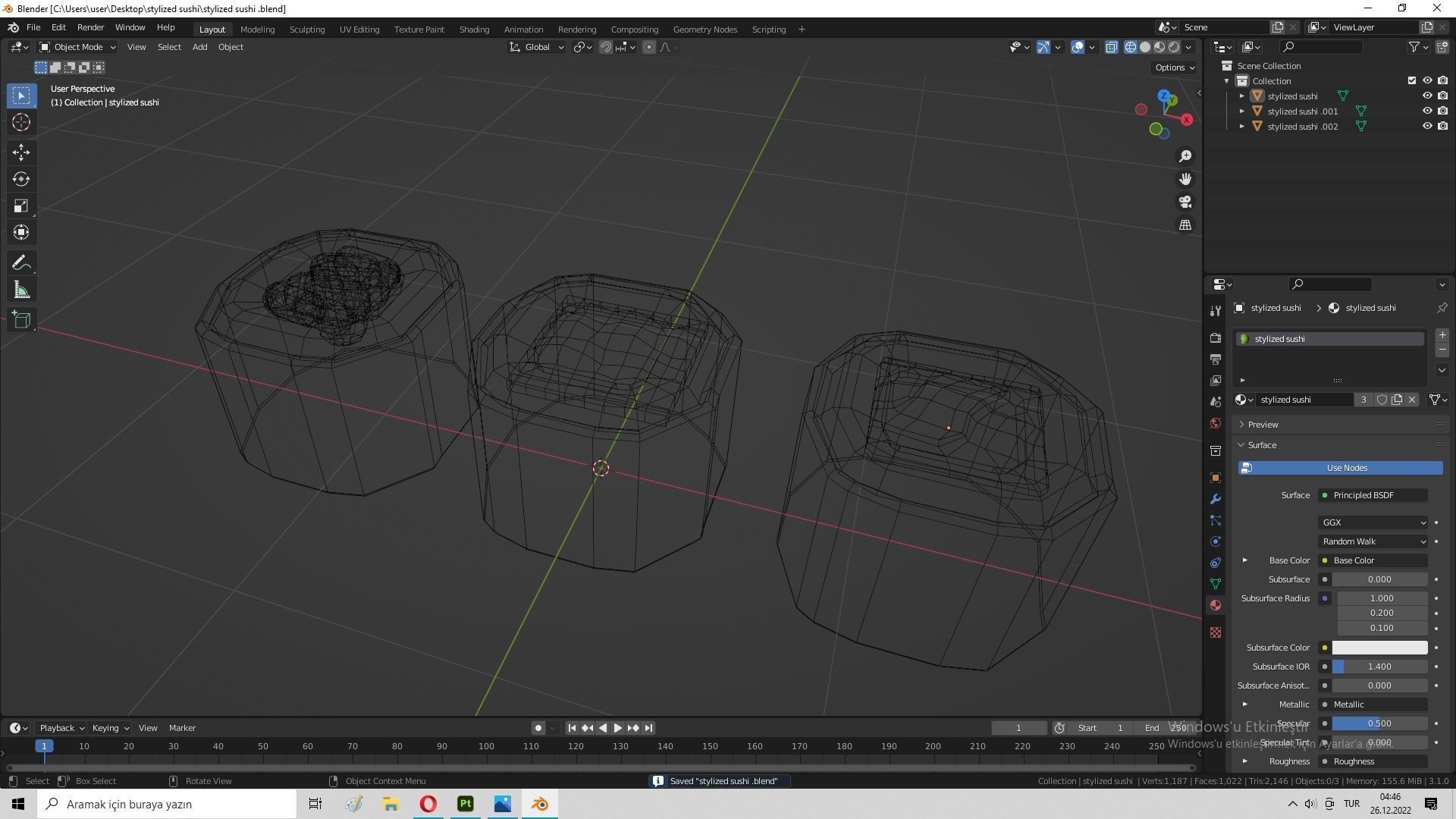Expand the Base Color socket

[x=1244, y=560]
